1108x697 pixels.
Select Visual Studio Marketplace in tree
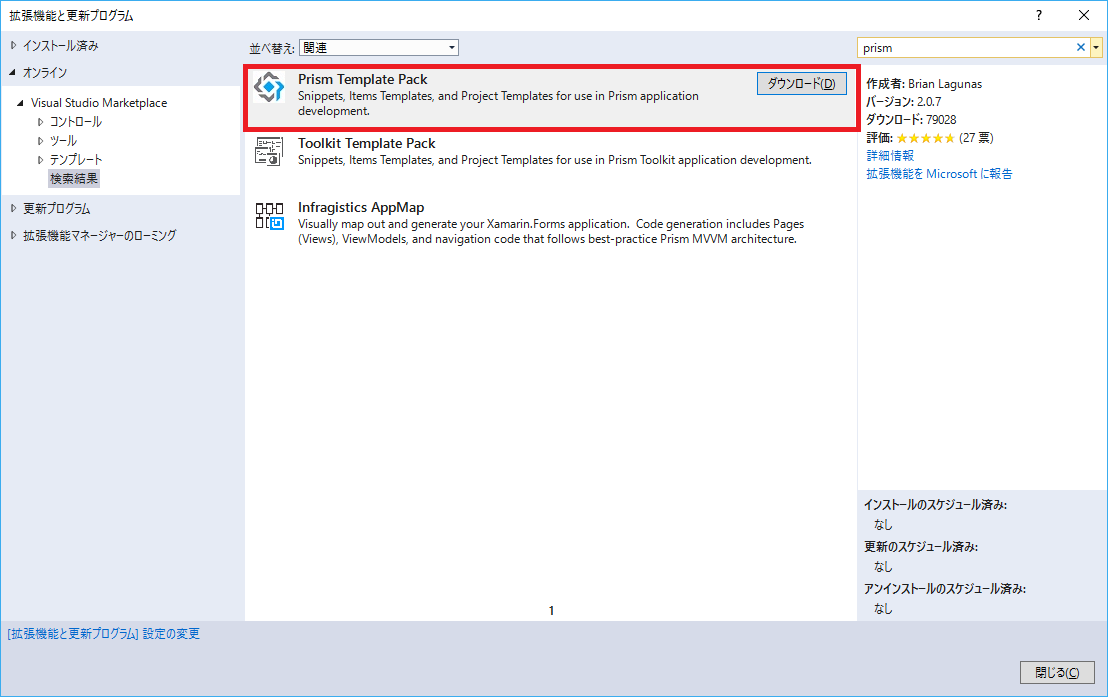99,102
